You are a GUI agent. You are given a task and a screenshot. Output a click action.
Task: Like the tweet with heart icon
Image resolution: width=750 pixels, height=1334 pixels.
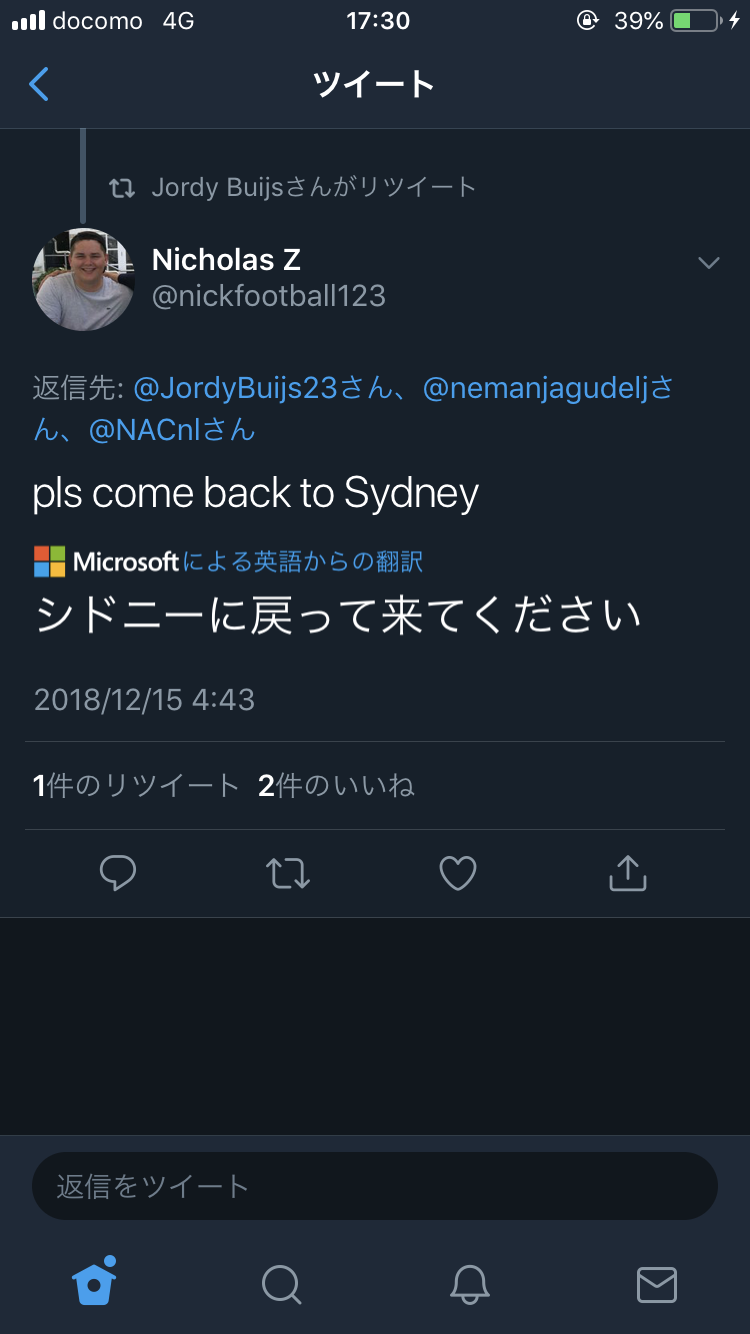pyautogui.click(x=458, y=873)
